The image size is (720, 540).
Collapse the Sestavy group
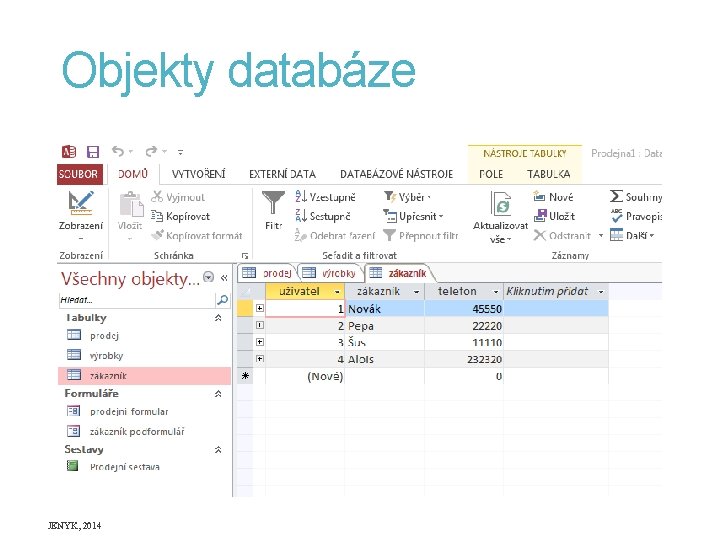219,450
